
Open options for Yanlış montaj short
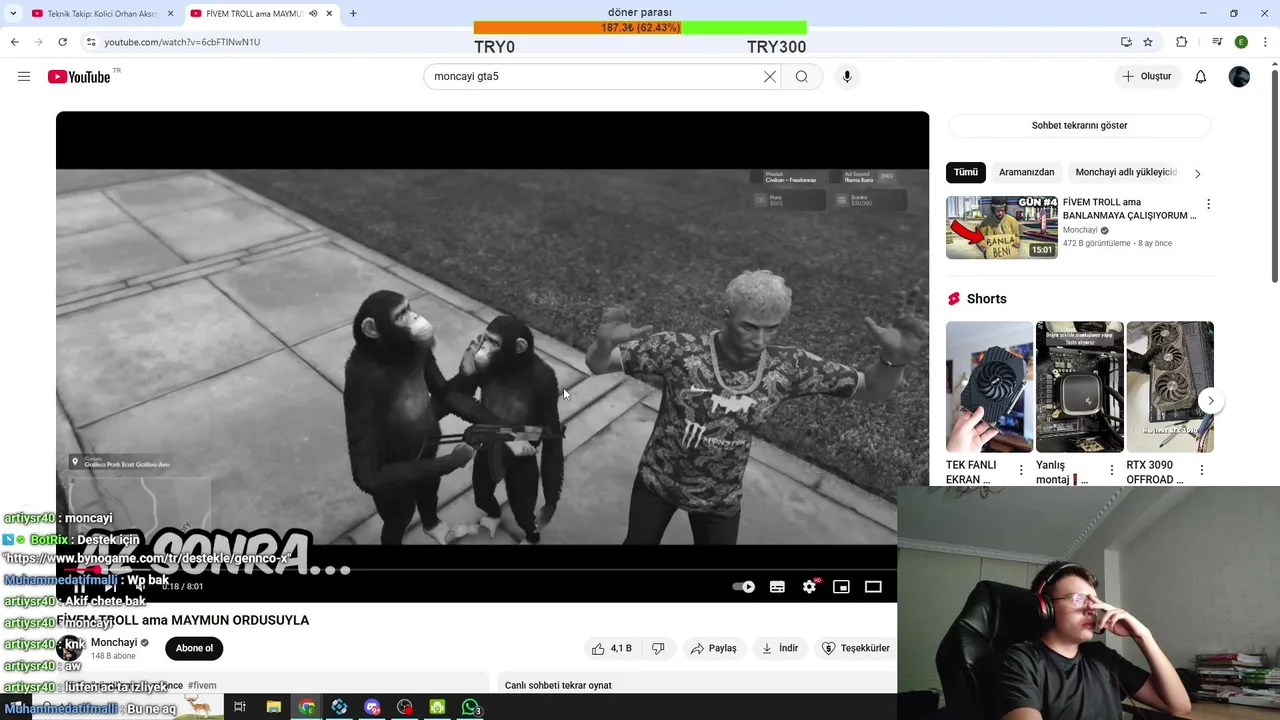pos(1111,470)
